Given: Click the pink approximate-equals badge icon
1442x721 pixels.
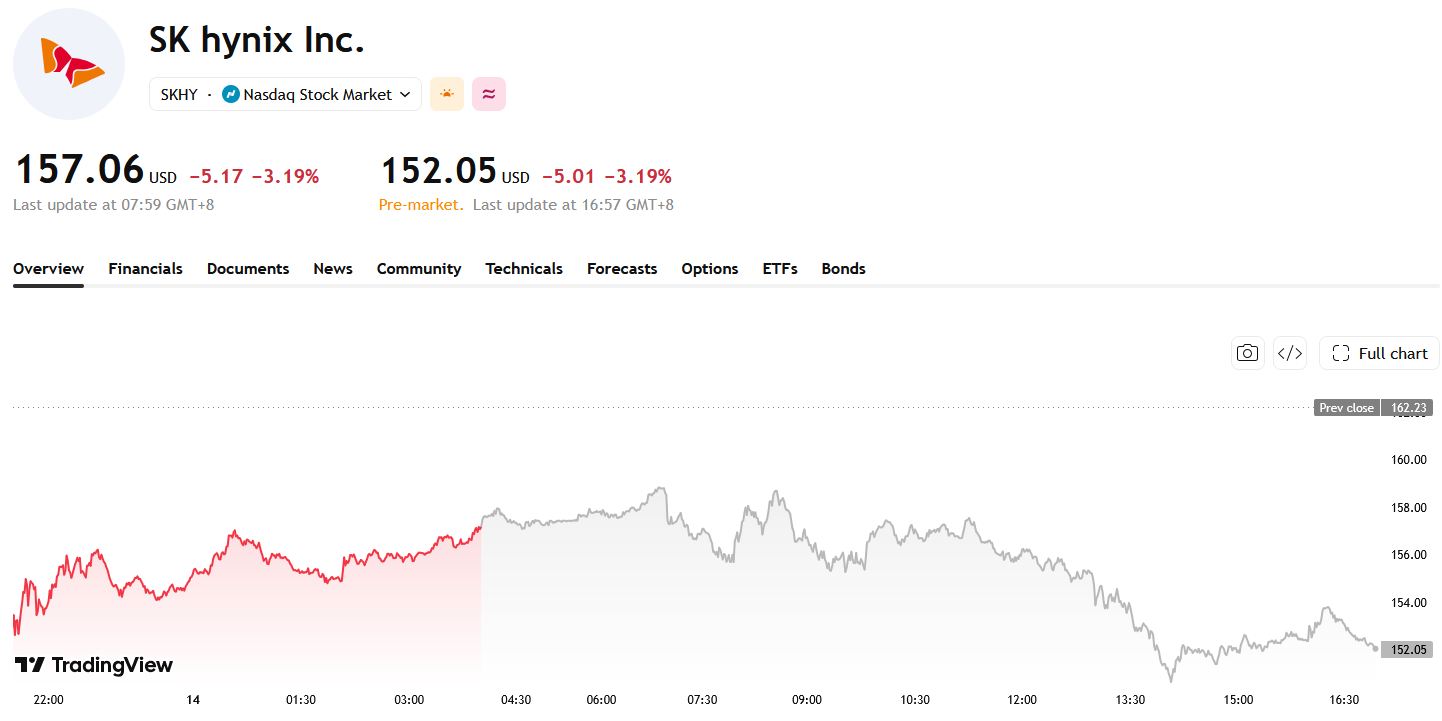Looking at the screenshot, I should point(489,94).
